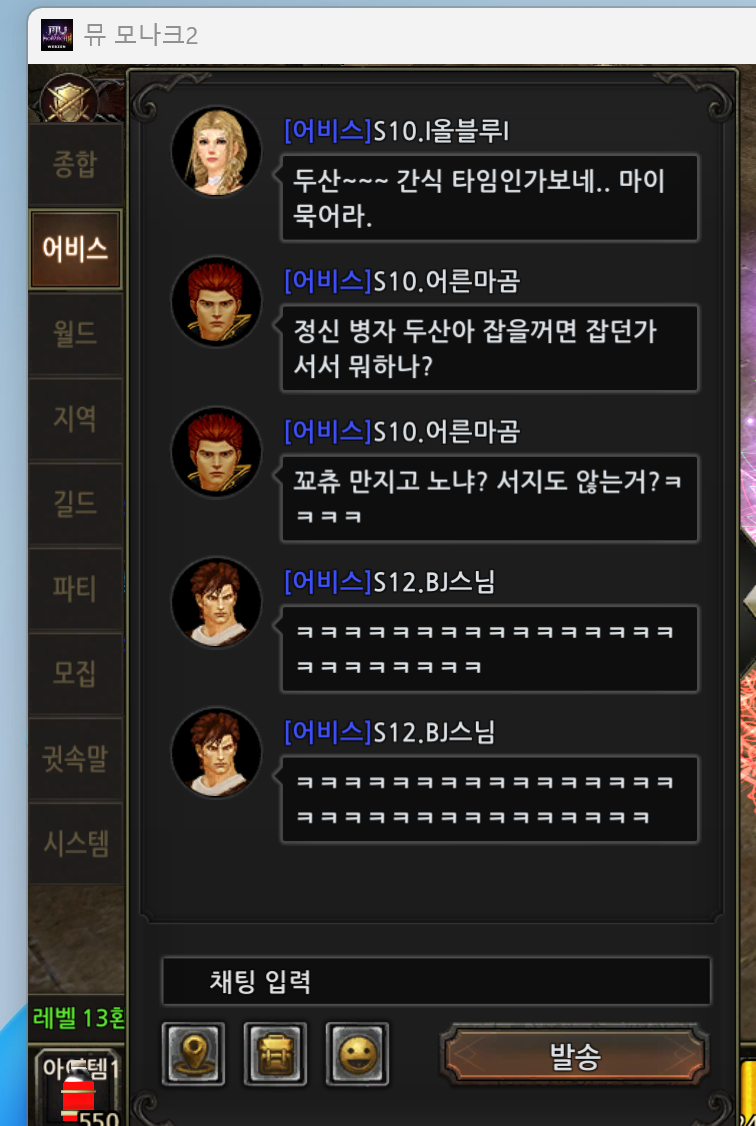This screenshot has width=756, height=1126.
Task: Click first red-haired avatar of S10.어른마곰
Action: pyautogui.click(x=216, y=302)
